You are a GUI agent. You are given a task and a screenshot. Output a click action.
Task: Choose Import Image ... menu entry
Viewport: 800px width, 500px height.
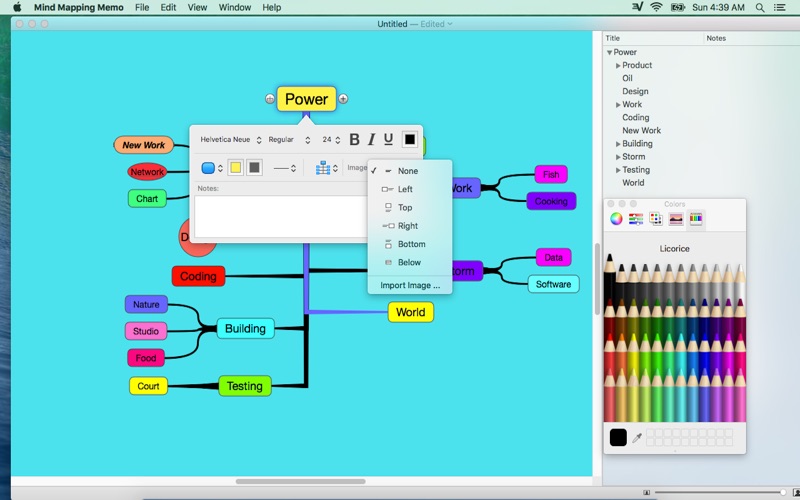point(410,286)
